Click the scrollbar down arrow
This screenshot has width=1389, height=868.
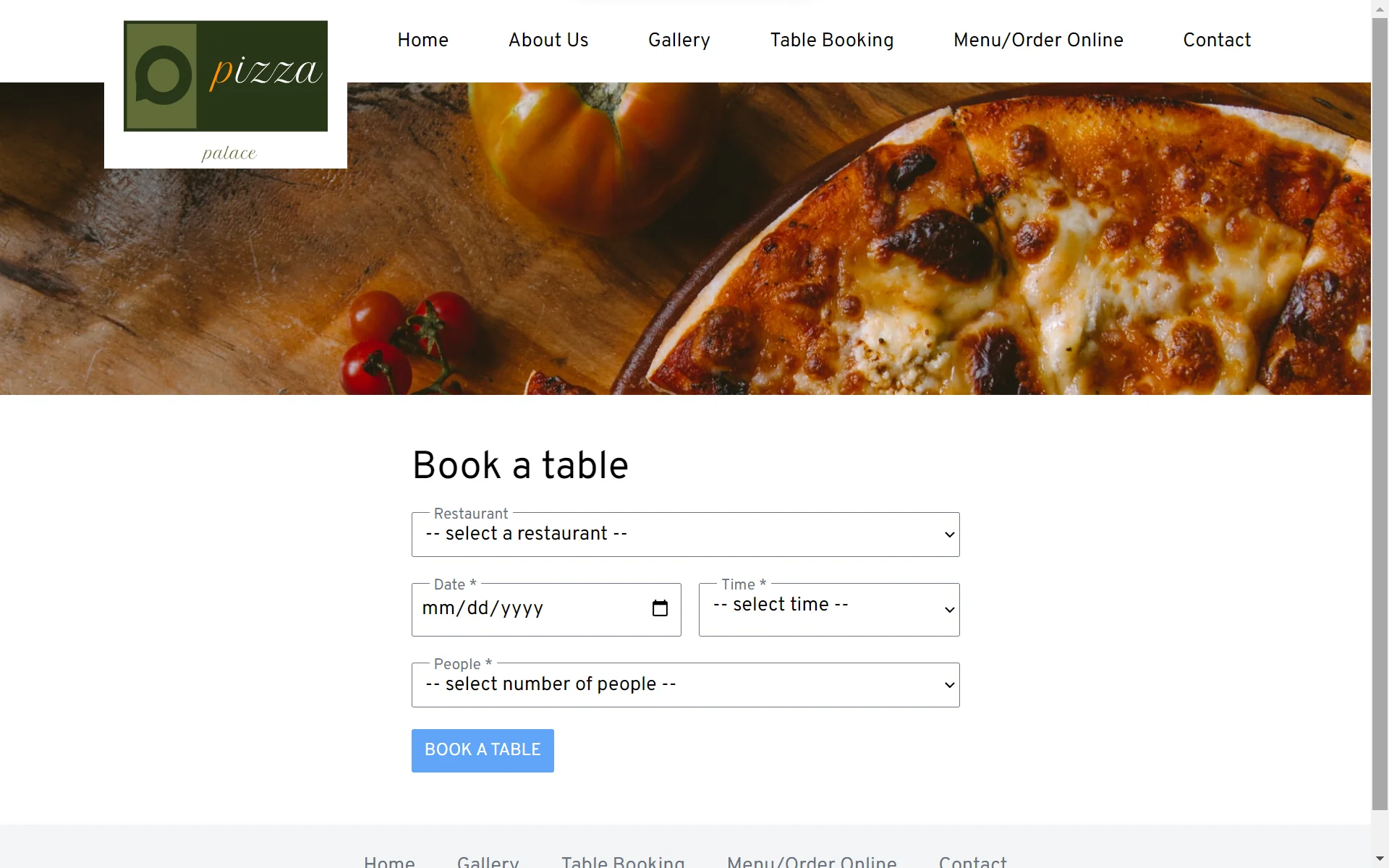tap(1380, 859)
